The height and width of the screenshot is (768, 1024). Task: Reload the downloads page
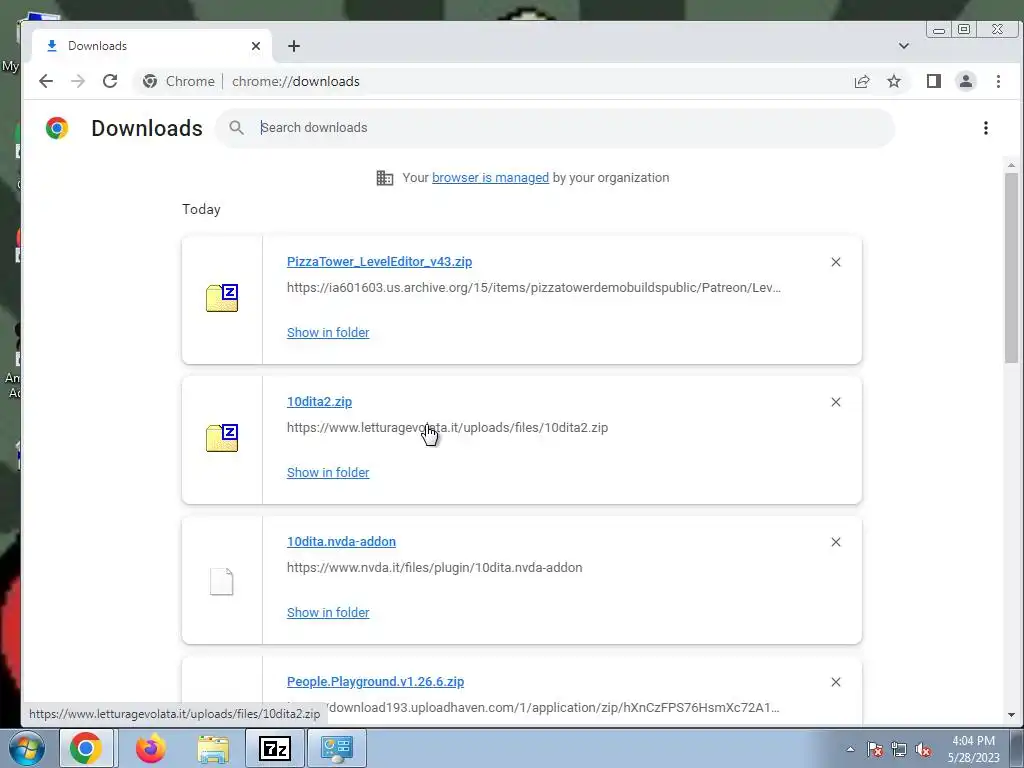click(110, 81)
